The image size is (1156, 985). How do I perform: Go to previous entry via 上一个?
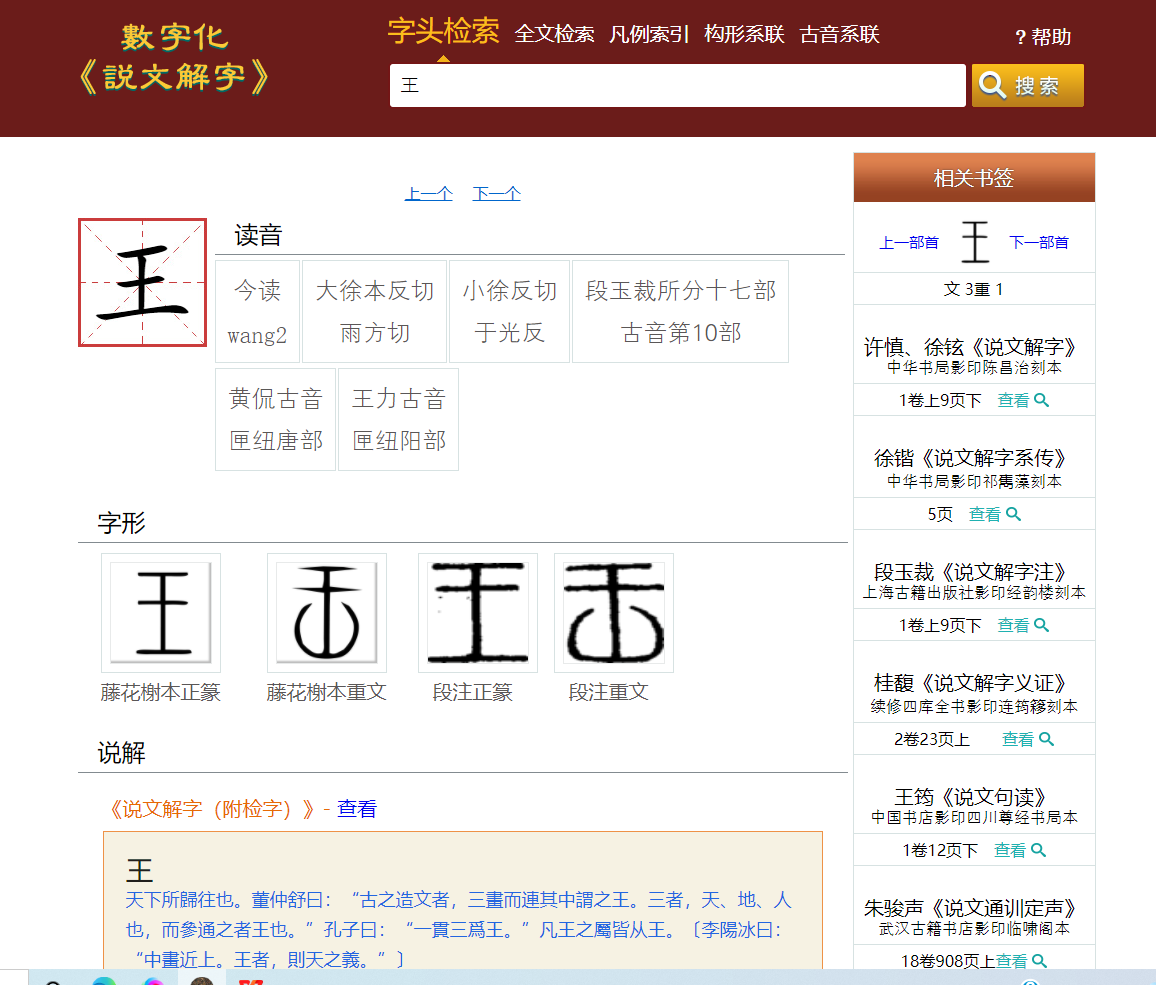pos(428,193)
